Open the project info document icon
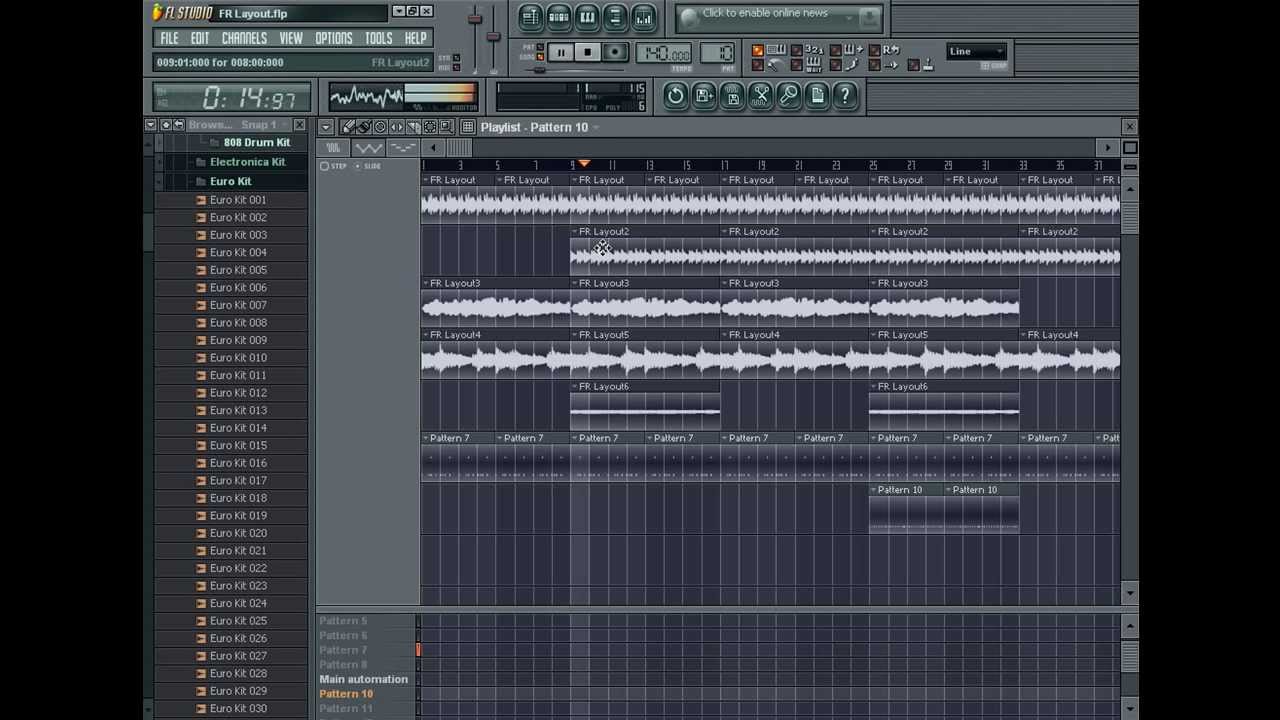 (817, 95)
